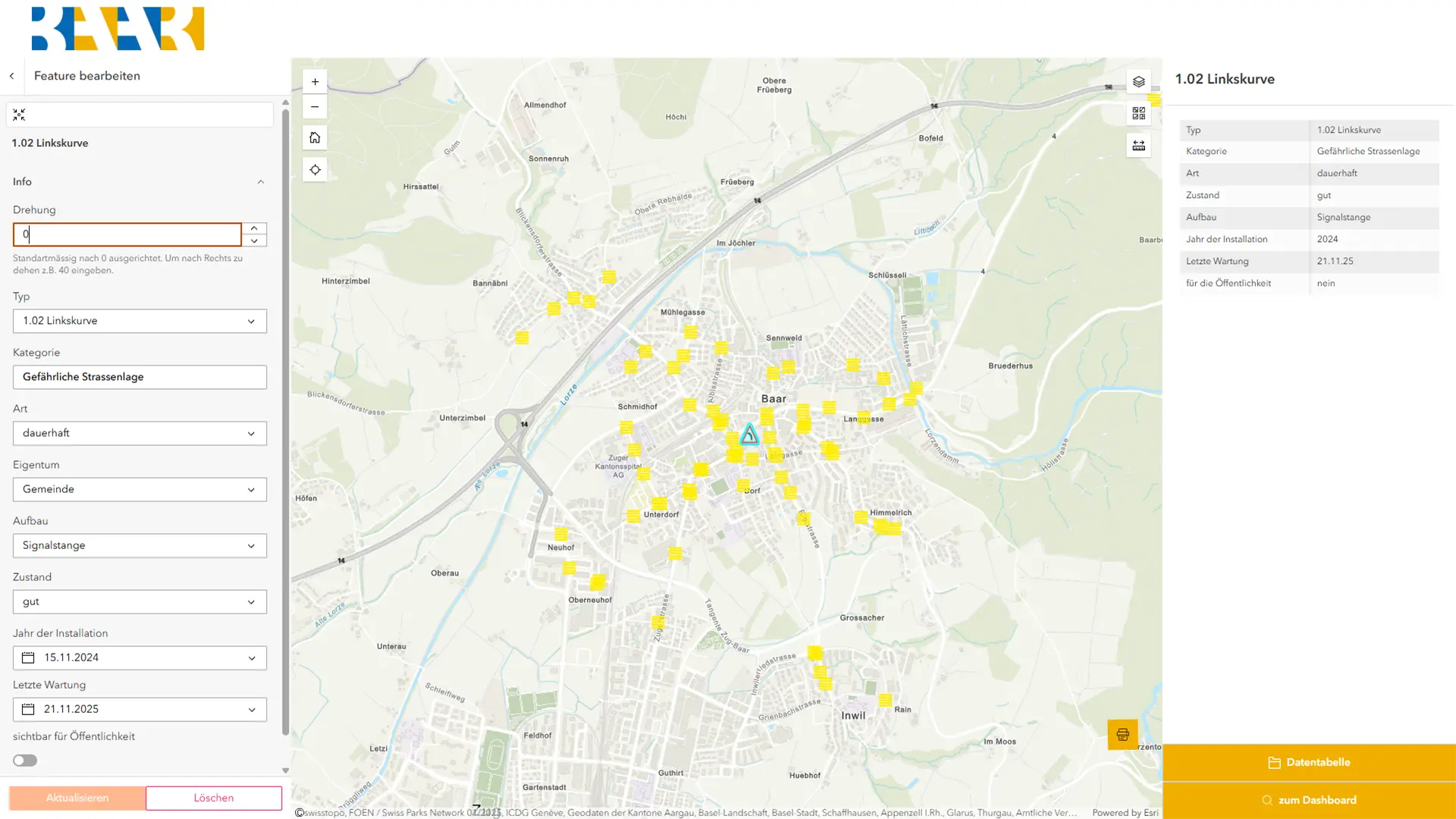Open the Typ dropdown
Viewport: 1456px width, 819px height.
[x=140, y=321]
